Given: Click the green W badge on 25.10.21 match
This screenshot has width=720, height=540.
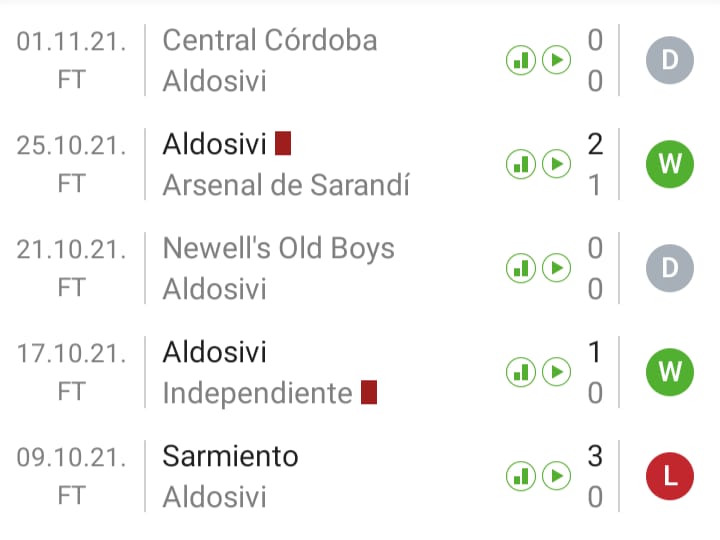Looking at the screenshot, I should (670, 164).
